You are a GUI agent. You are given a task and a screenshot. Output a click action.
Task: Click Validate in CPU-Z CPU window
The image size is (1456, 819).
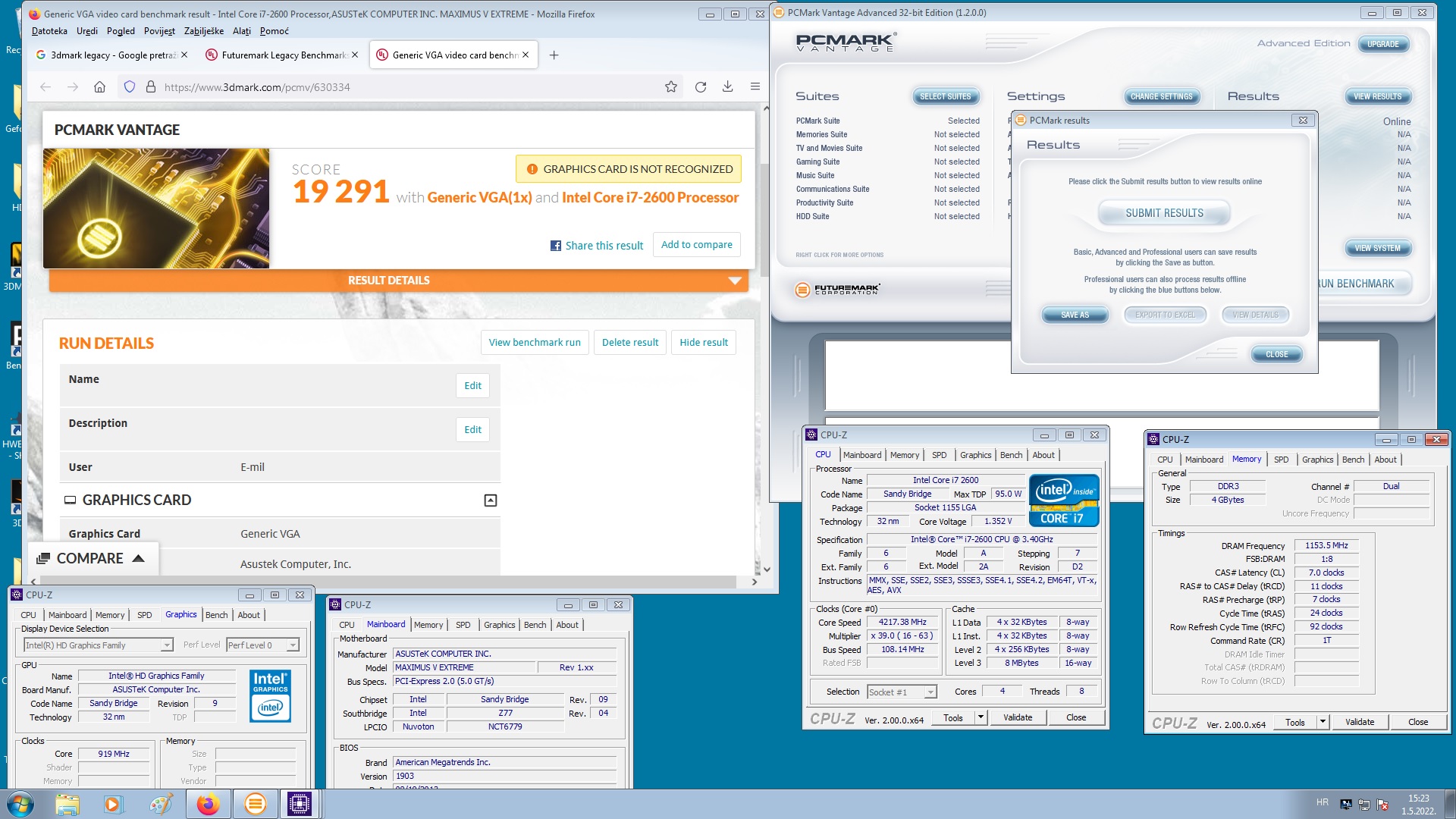pyautogui.click(x=1017, y=717)
